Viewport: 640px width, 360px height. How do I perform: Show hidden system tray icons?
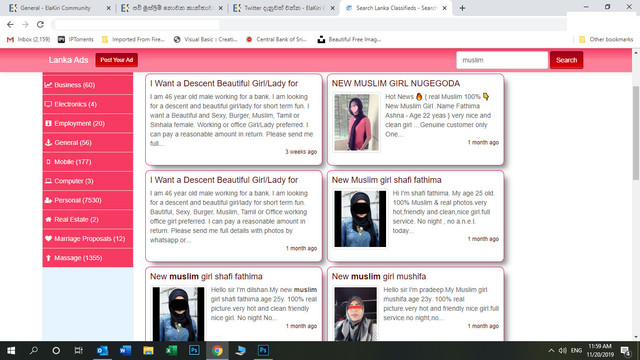pos(551,351)
